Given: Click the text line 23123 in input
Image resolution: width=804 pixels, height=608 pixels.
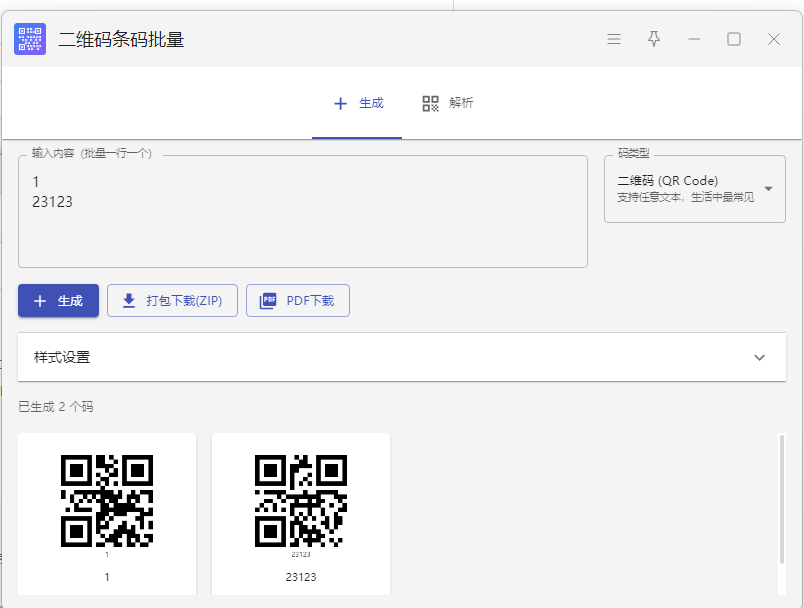Looking at the screenshot, I should pyautogui.click(x=52, y=202).
